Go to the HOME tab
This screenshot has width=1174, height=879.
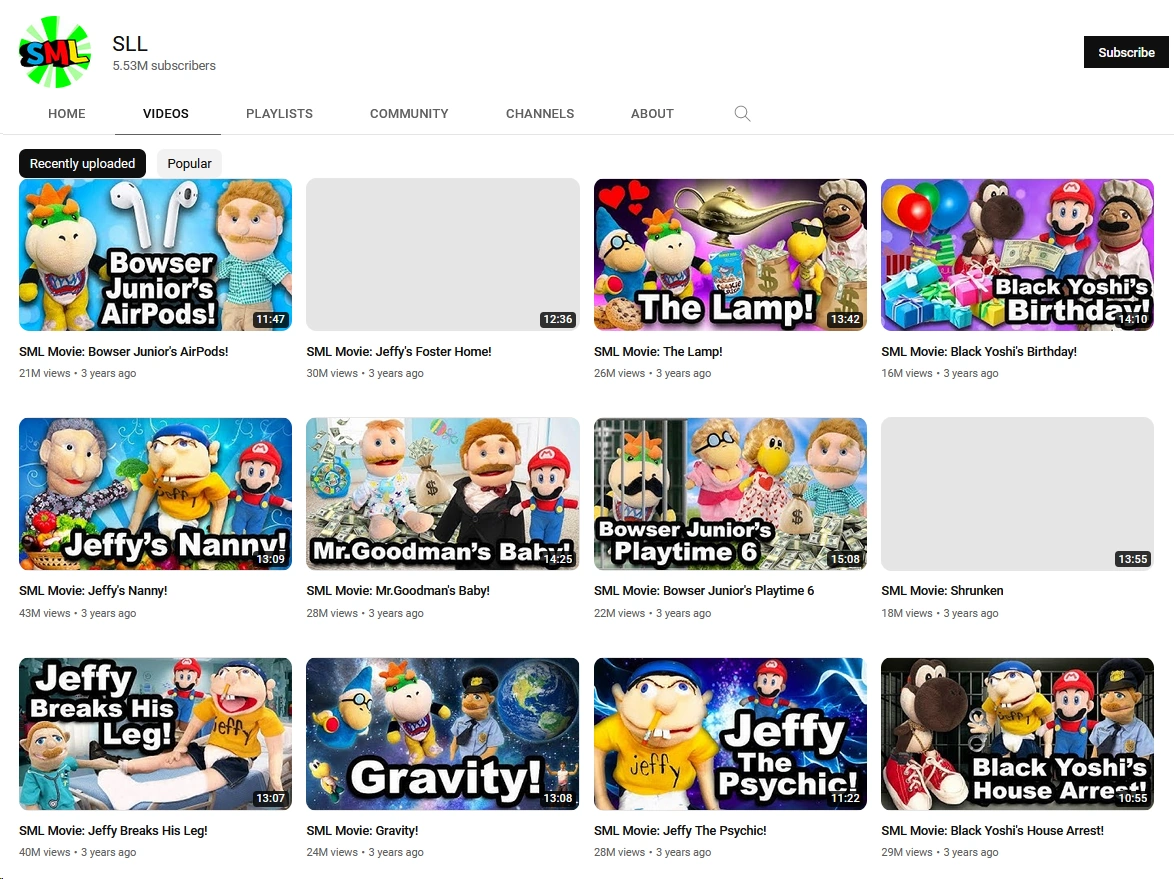coord(67,113)
